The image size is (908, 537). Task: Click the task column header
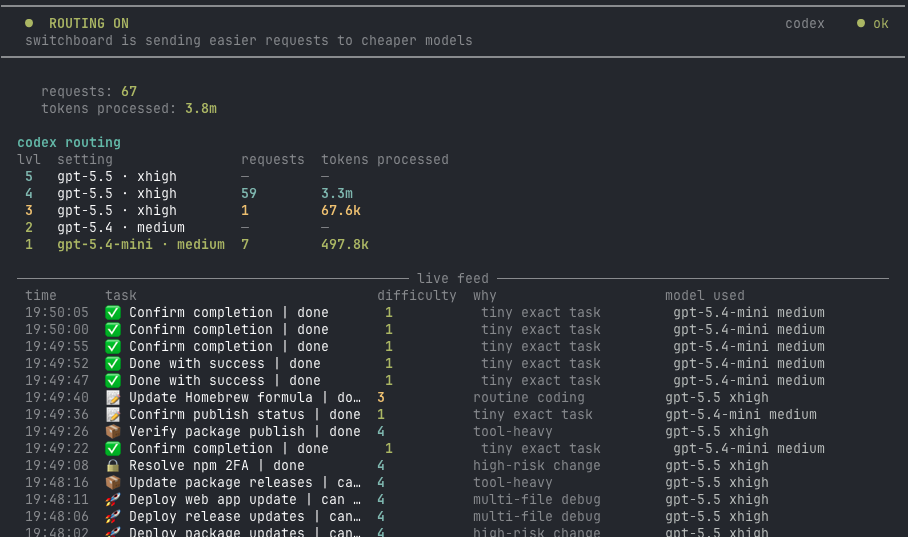[x=121, y=295]
